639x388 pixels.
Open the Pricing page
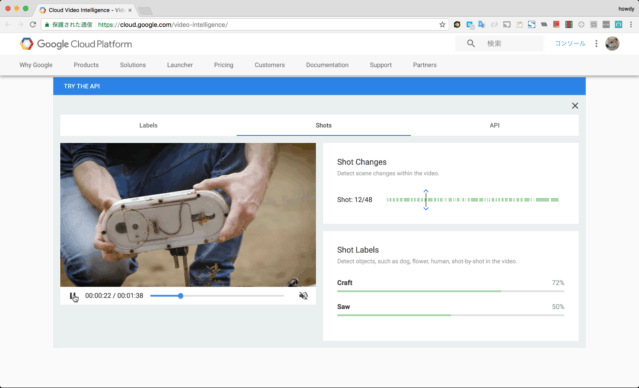coord(224,65)
